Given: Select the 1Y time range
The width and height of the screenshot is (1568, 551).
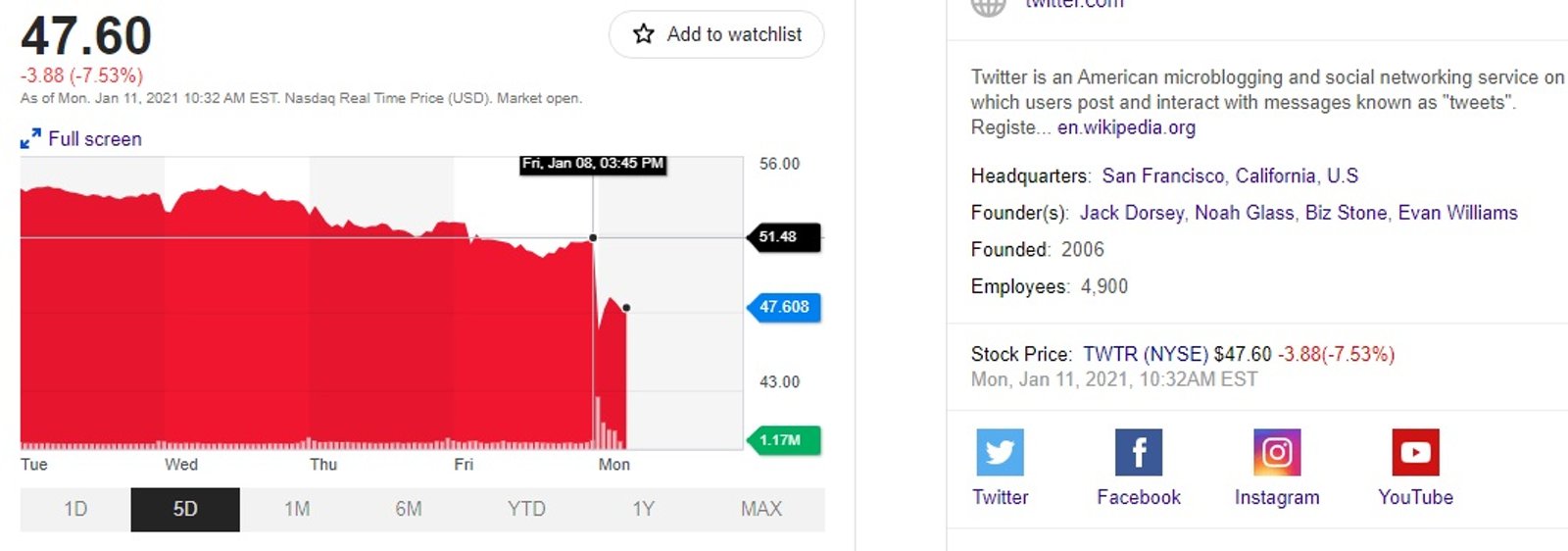Looking at the screenshot, I should click(x=643, y=509).
